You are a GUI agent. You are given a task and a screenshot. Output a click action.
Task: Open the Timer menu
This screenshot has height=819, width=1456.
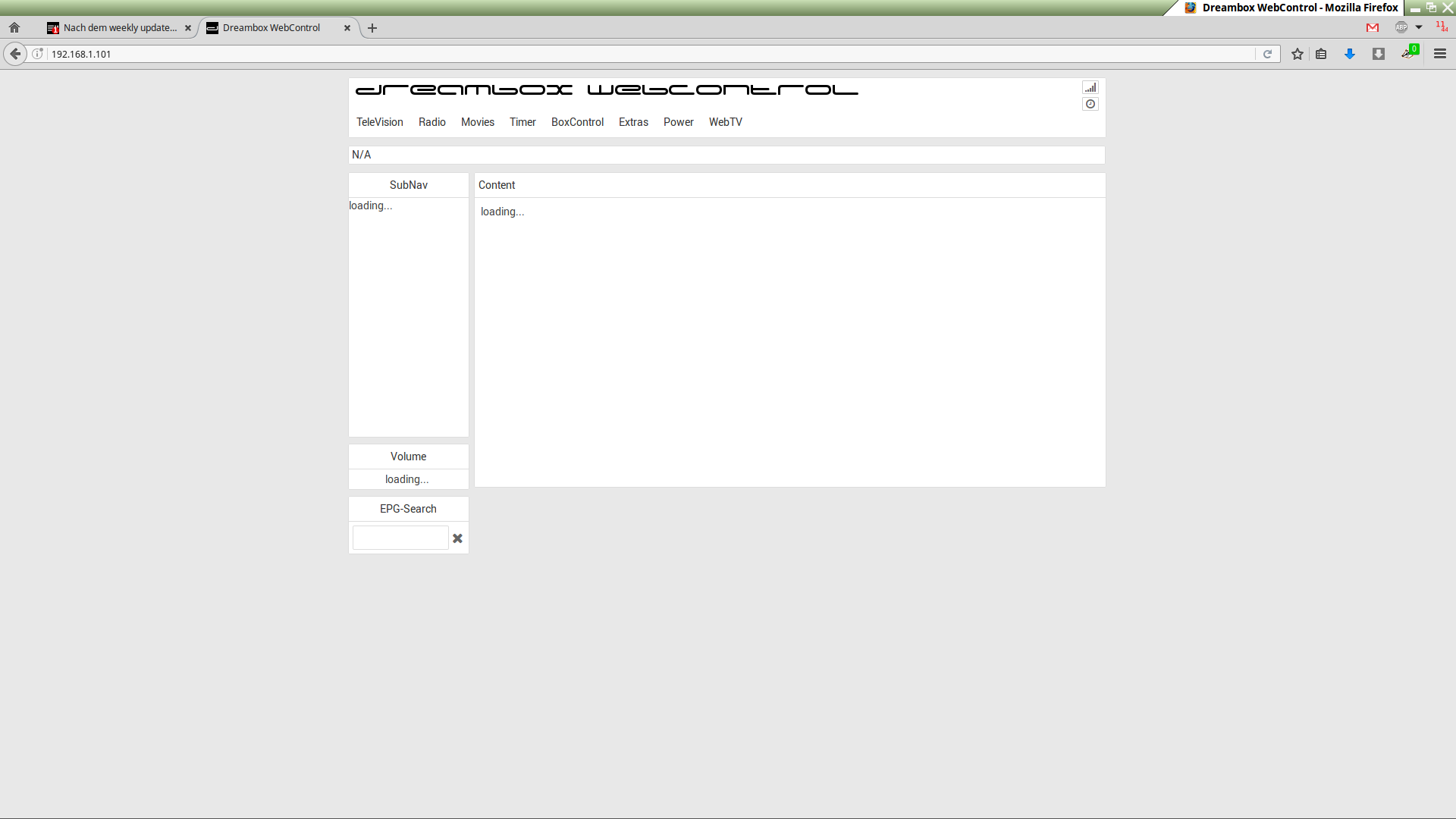click(522, 122)
